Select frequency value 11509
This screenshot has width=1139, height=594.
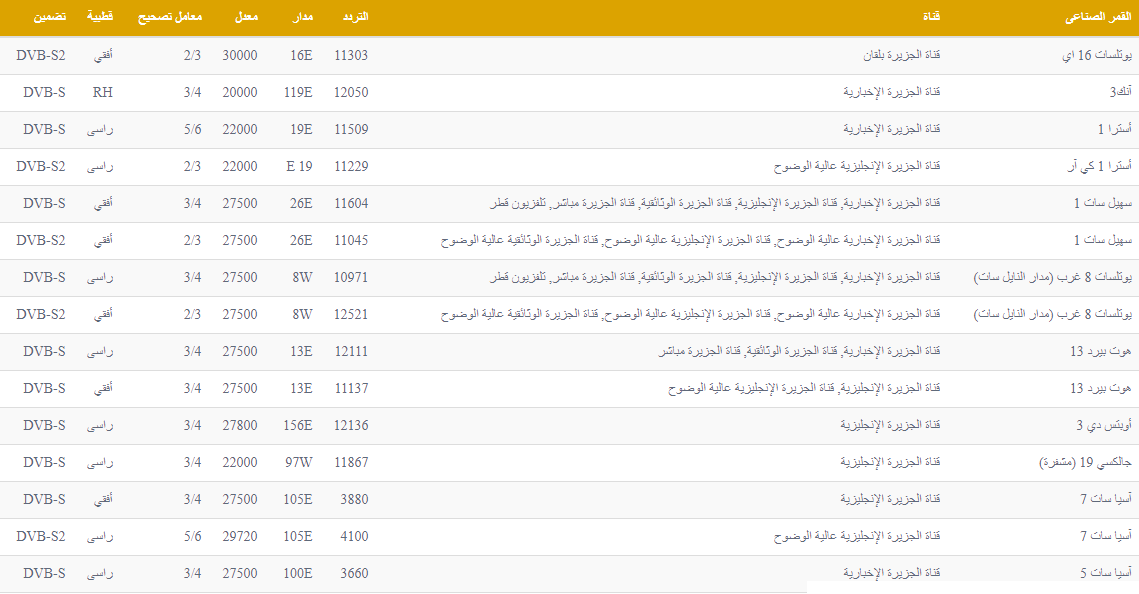(x=351, y=129)
